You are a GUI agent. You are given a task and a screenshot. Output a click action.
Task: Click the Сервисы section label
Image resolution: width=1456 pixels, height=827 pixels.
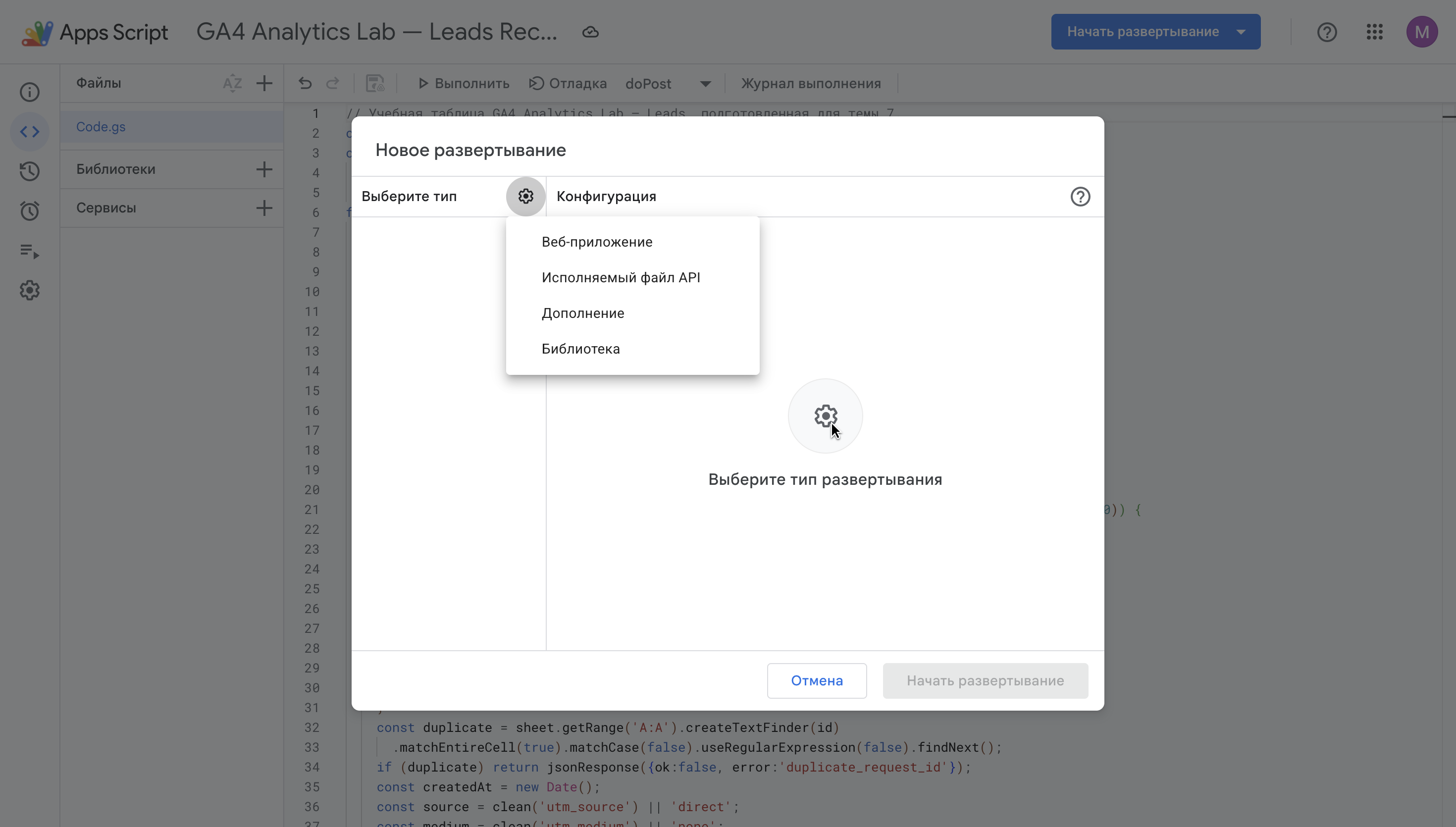click(106, 208)
